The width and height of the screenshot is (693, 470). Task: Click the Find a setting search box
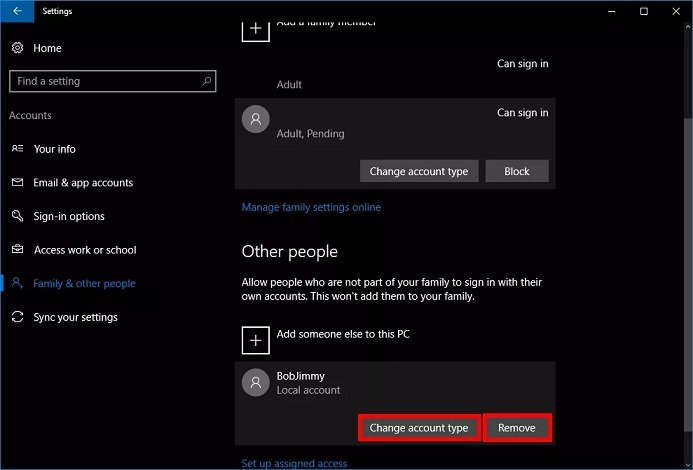pos(105,81)
